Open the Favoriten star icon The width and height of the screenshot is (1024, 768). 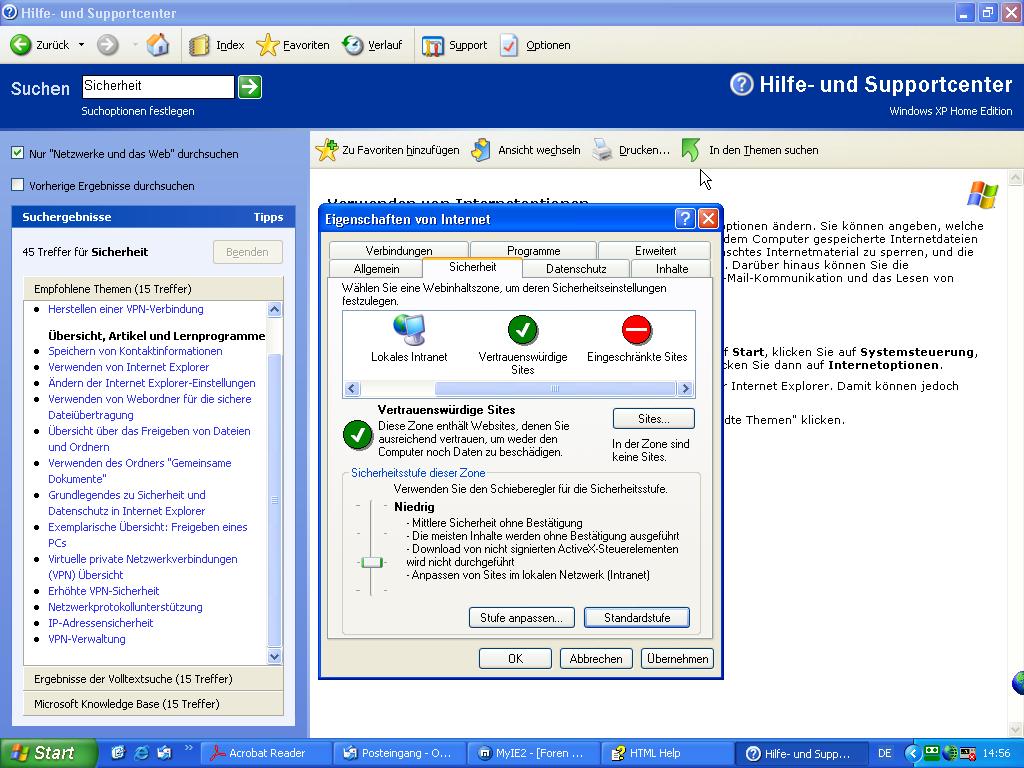267,45
